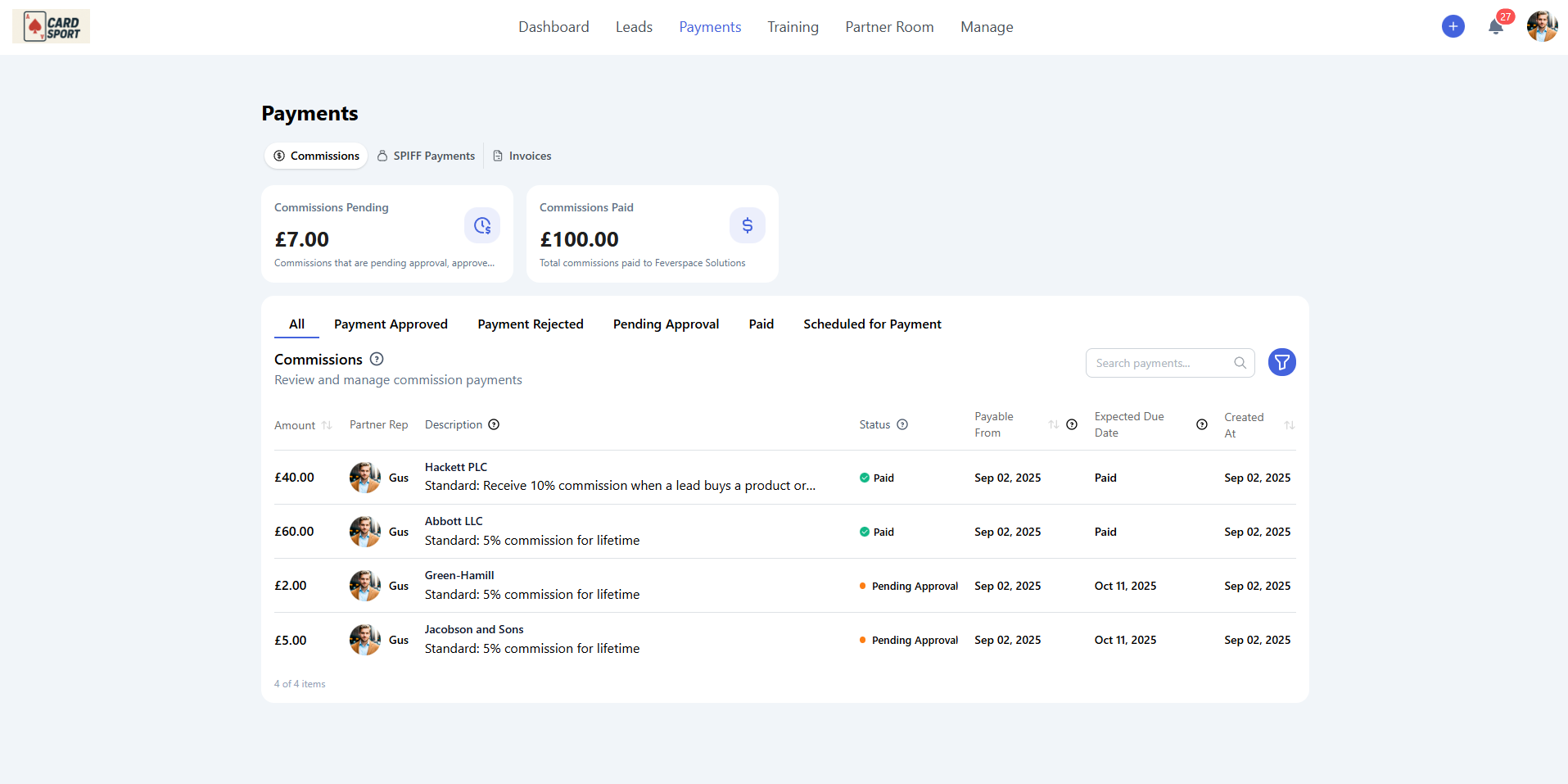Click the Card Sport logo

coord(52,26)
